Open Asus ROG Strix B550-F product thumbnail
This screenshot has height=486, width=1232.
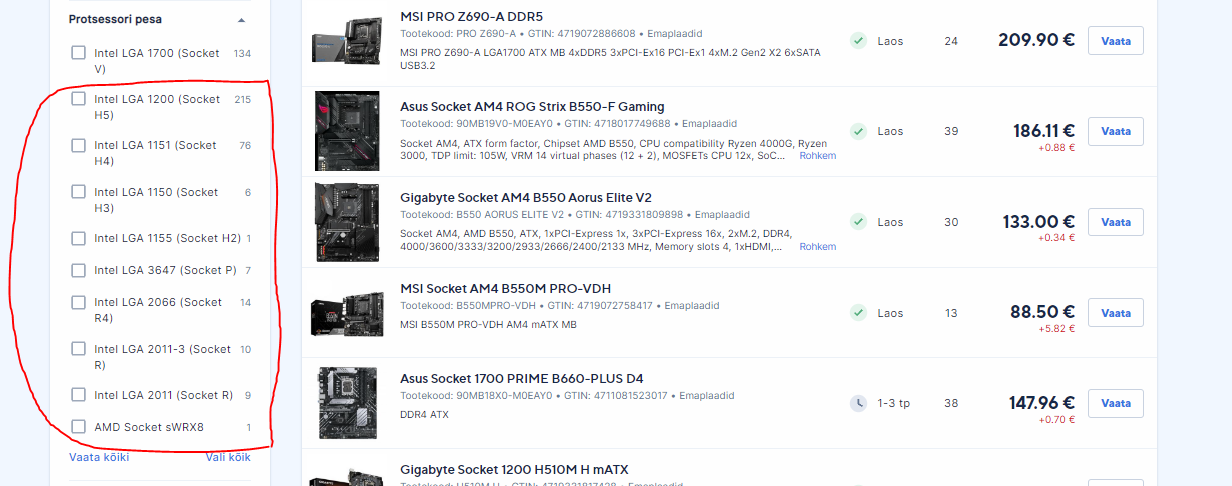click(x=347, y=131)
